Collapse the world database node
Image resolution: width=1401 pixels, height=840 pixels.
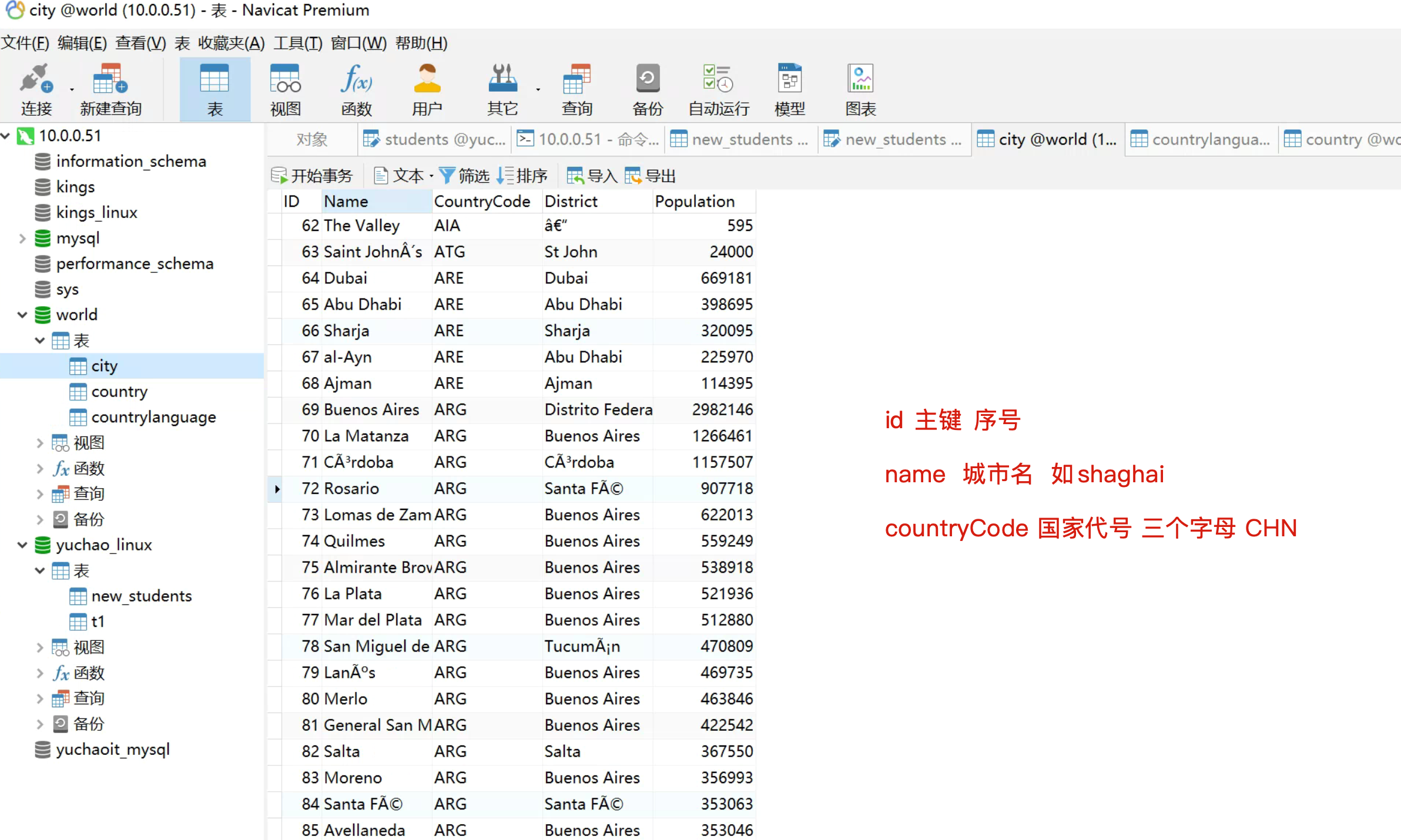tap(22, 315)
